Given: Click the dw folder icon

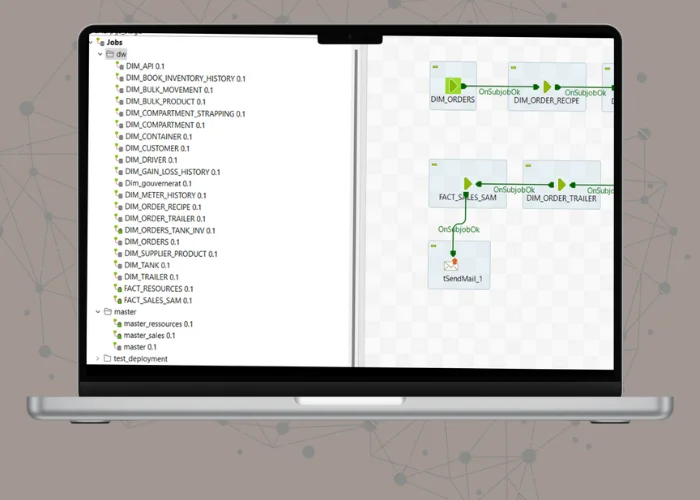Looking at the screenshot, I should [x=109, y=54].
